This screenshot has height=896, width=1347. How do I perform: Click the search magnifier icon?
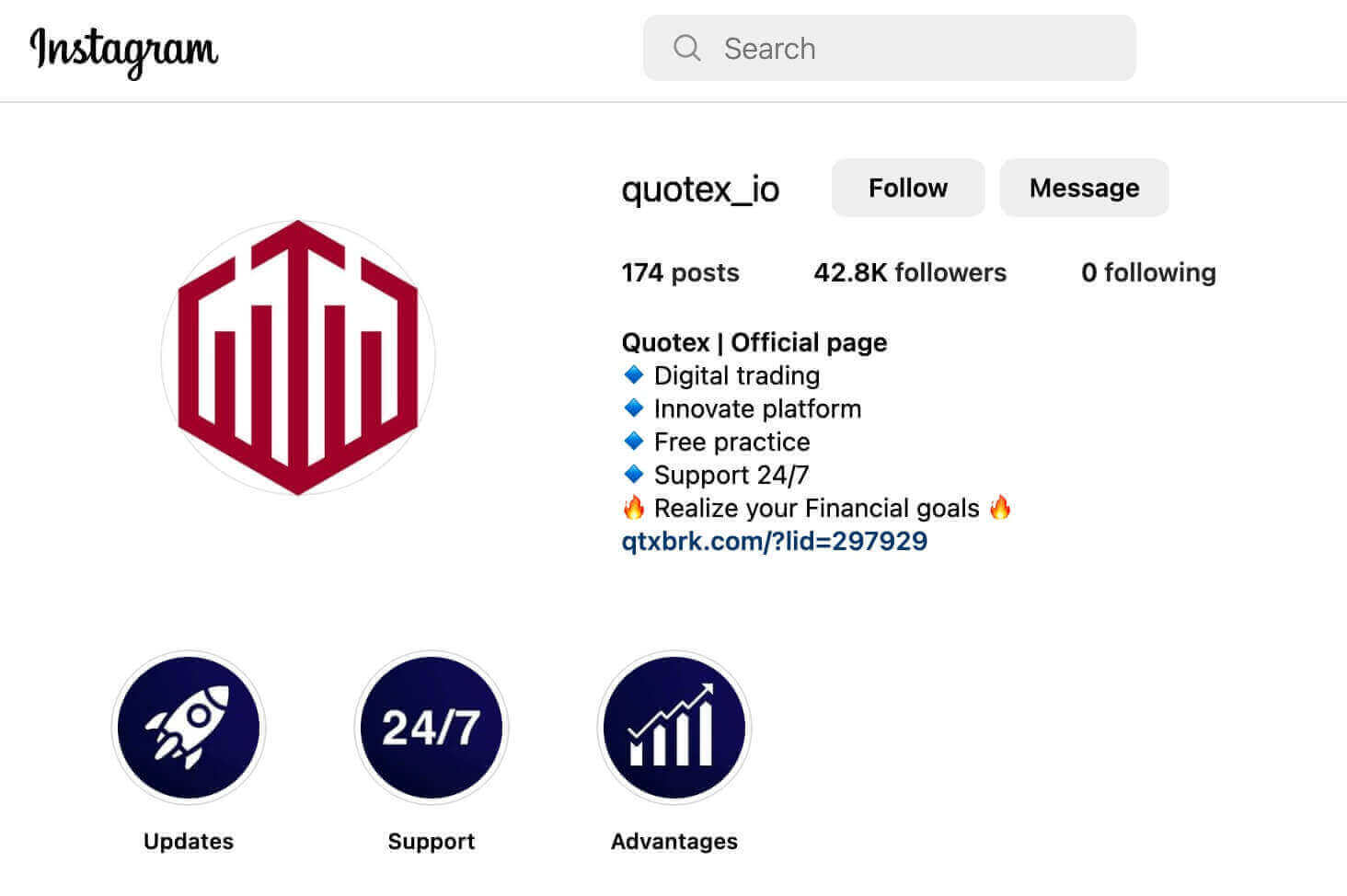(x=686, y=48)
